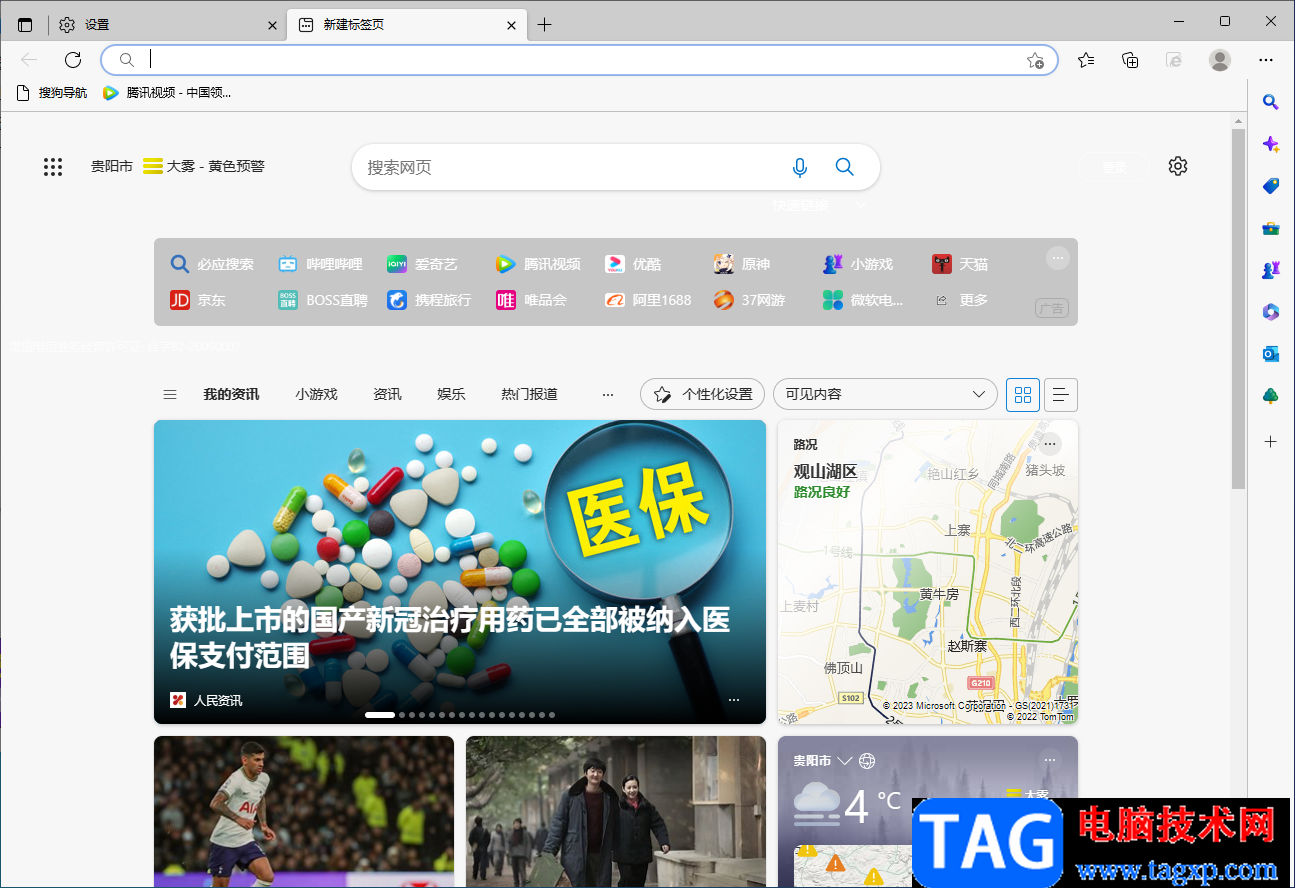Open the 爱奇艺 quick link
This screenshot has height=888, width=1295.
click(422, 264)
